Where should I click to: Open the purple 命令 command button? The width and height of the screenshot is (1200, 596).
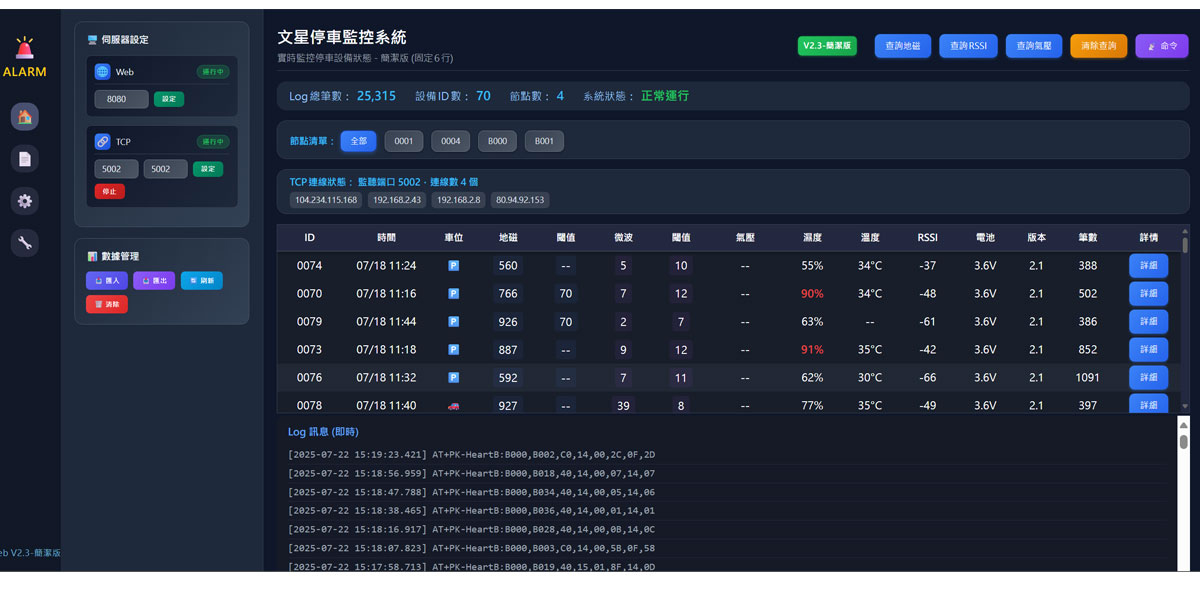tap(1161, 46)
